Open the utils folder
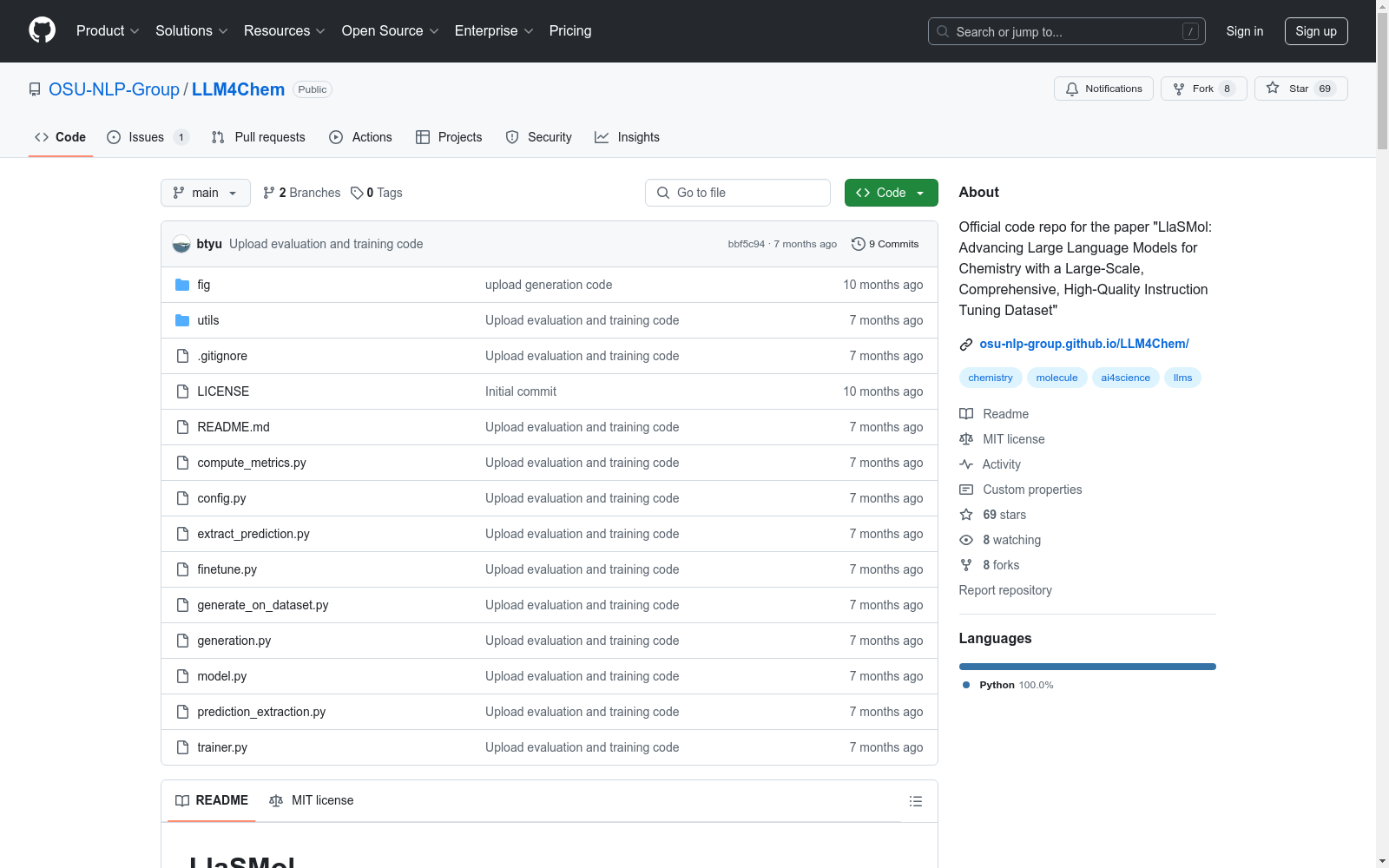Screen dimensions: 1389x868 tap(208, 320)
